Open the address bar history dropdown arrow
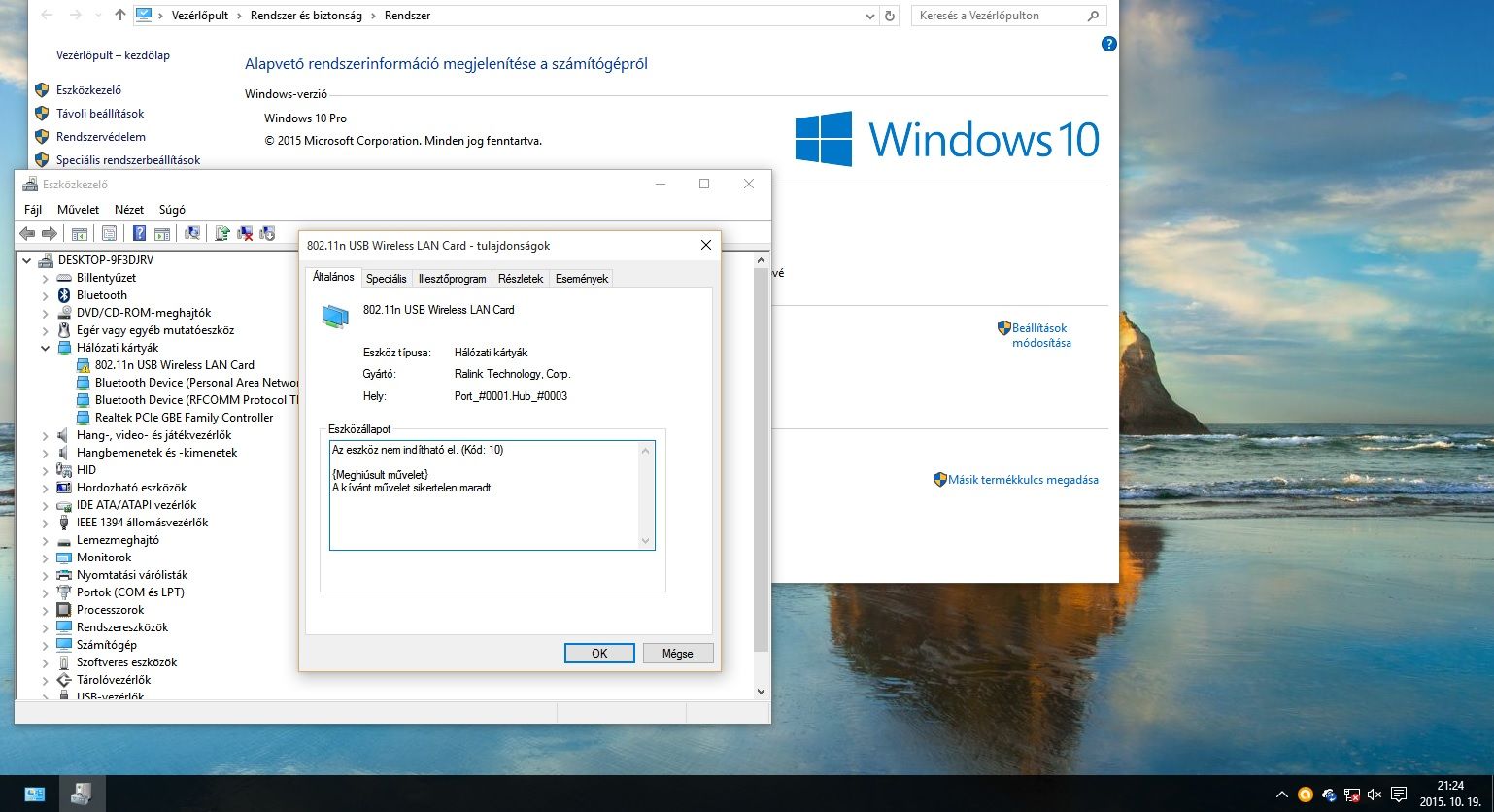 (869, 16)
